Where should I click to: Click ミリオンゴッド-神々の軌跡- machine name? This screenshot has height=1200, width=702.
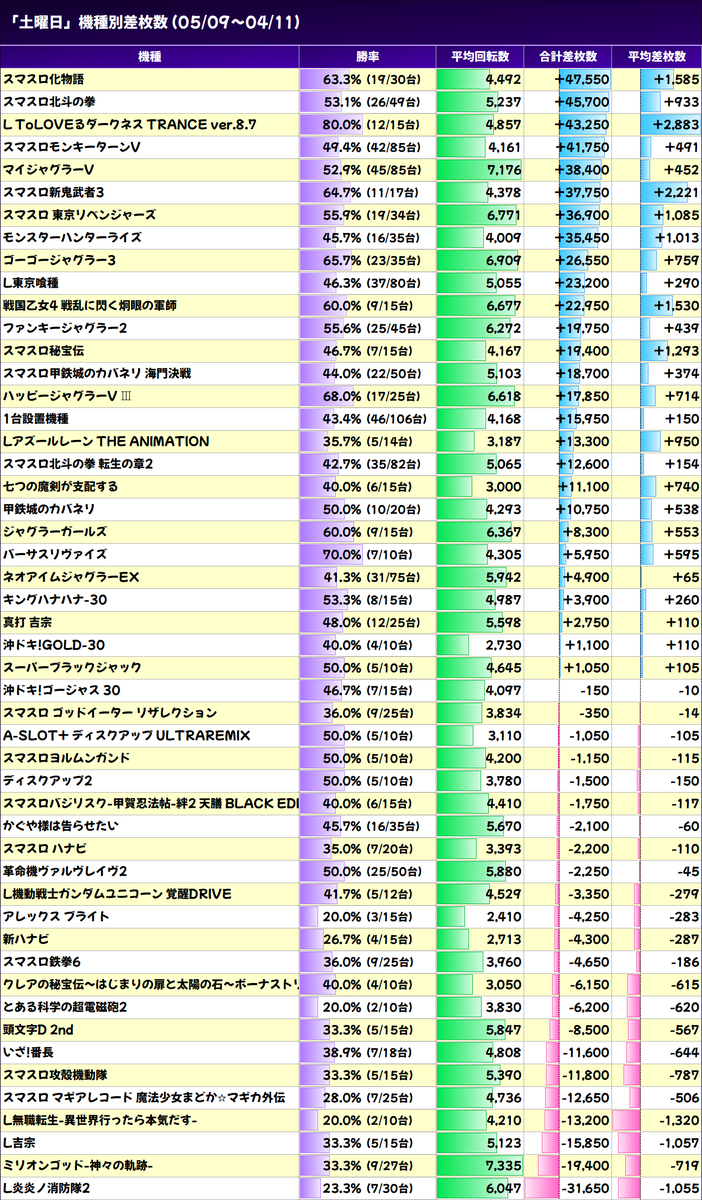pyautogui.click(x=78, y=1165)
